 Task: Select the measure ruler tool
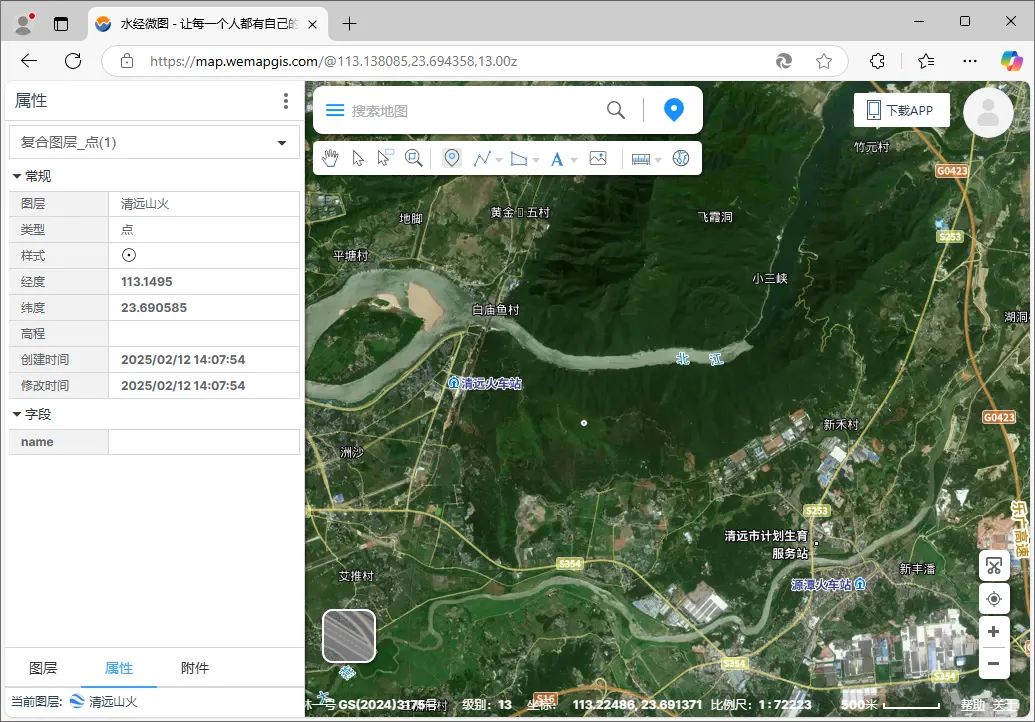tap(641, 159)
